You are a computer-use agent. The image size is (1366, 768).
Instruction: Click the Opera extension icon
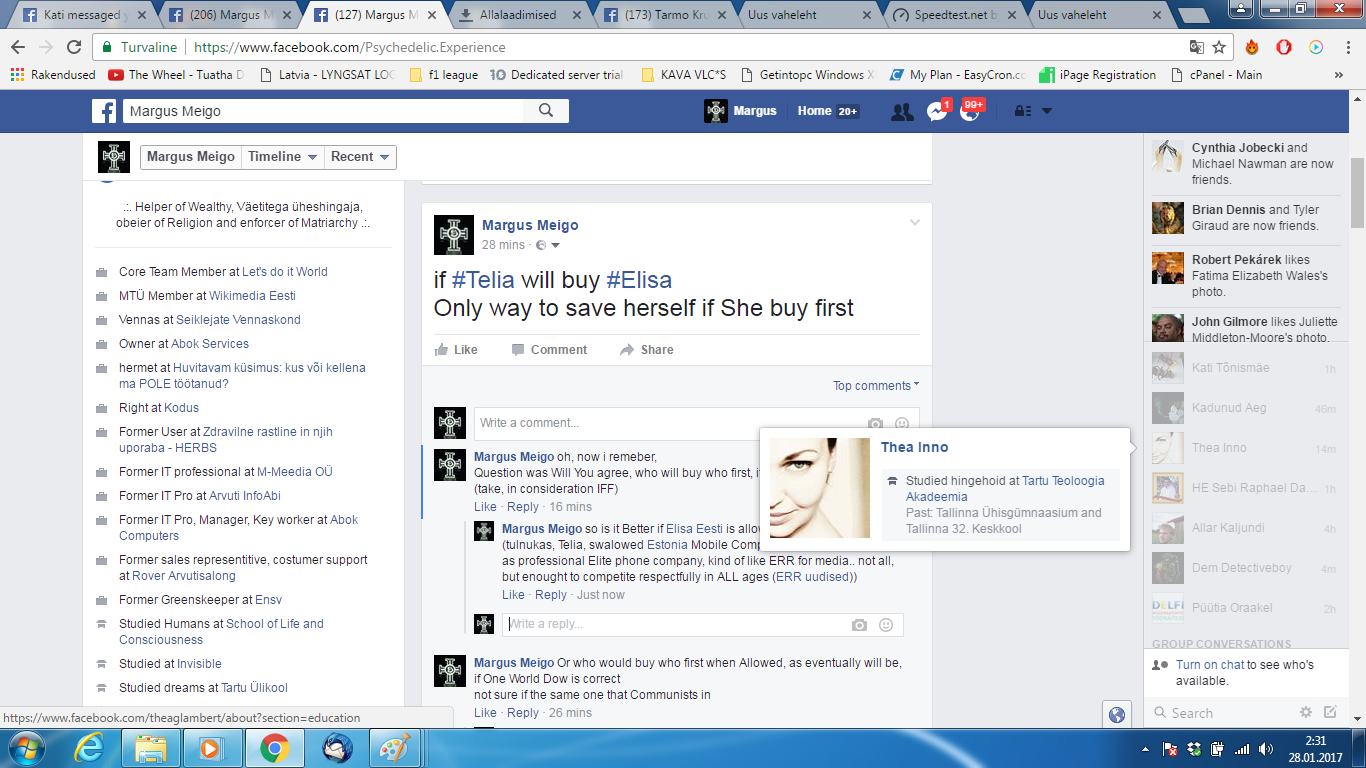1284,47
